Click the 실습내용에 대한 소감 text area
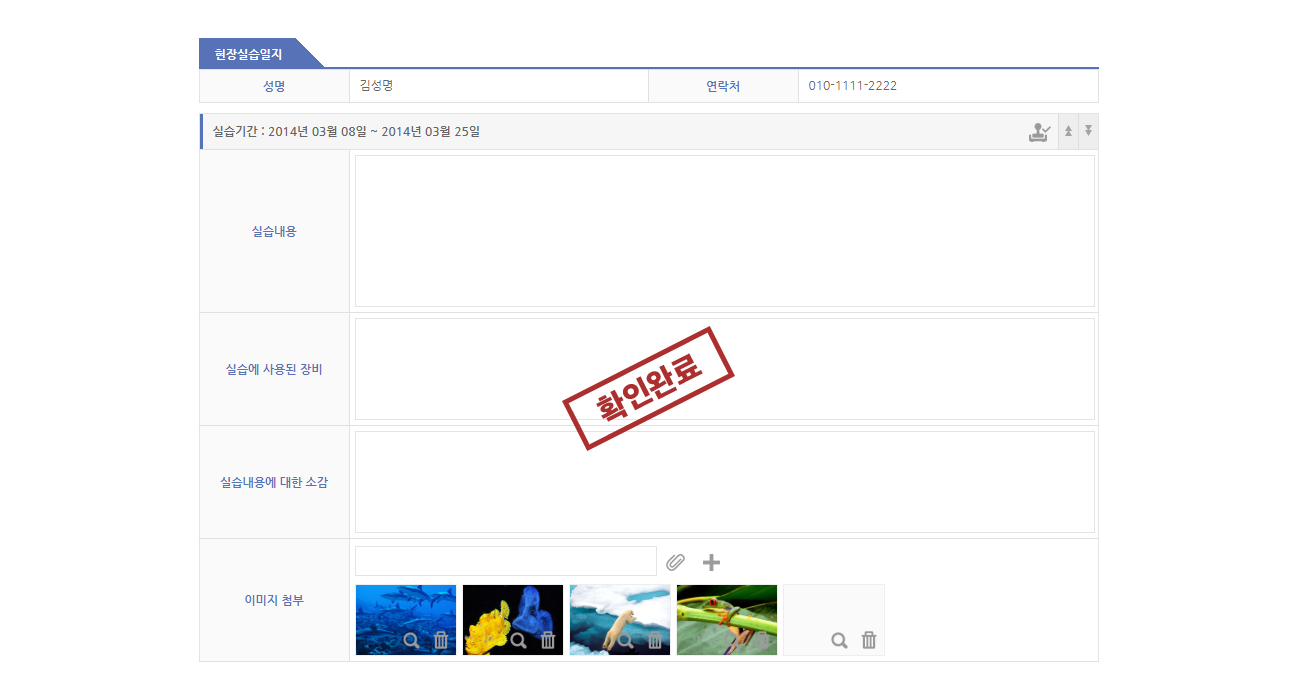The image size is (1292, 700). click(724, 482)
